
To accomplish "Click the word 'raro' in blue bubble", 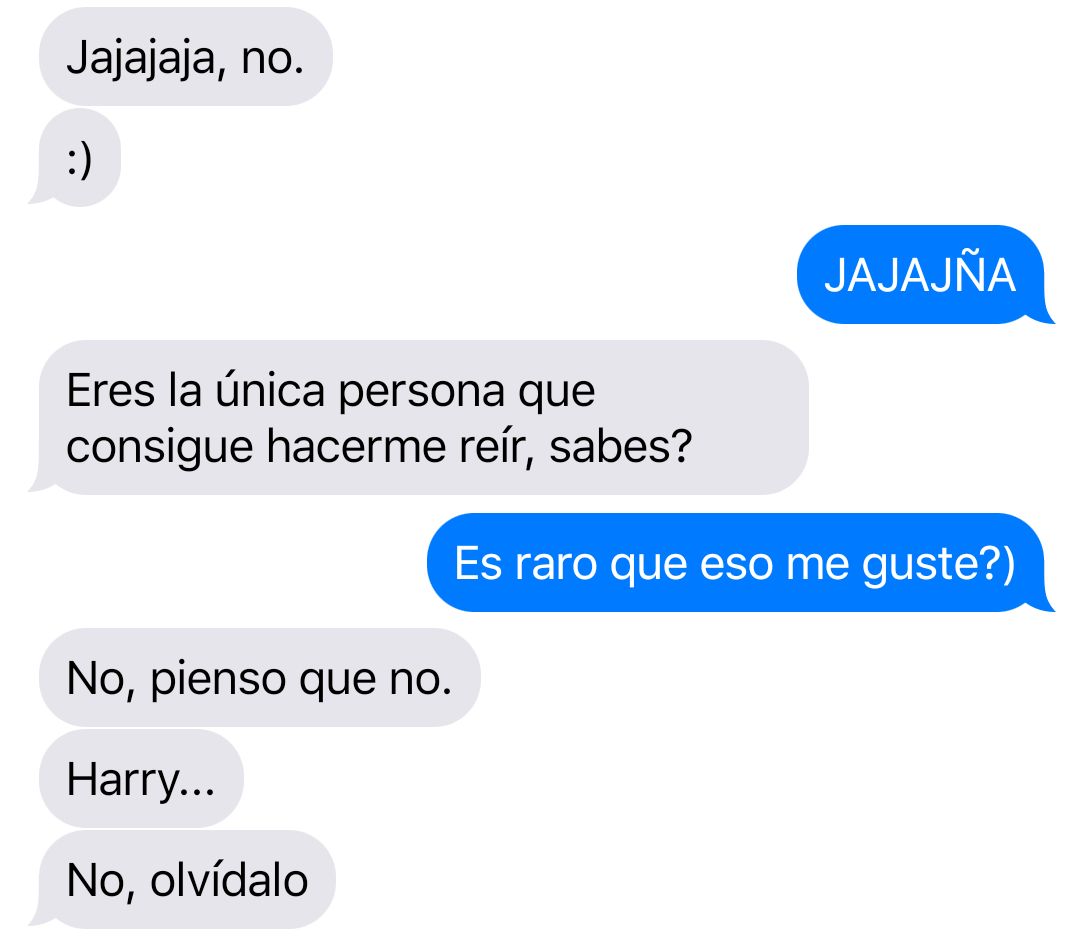I will click(556, 564).
